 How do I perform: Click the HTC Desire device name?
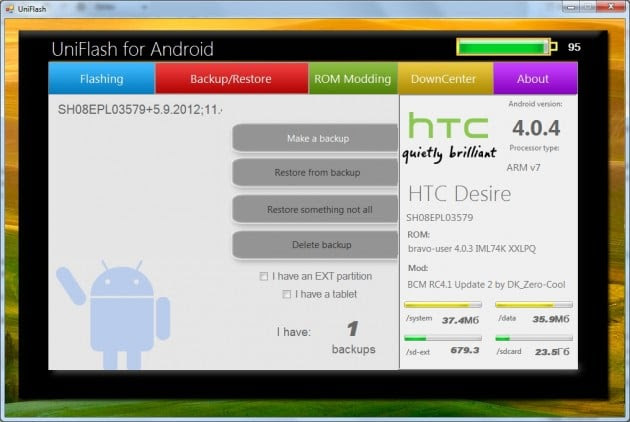460,194
